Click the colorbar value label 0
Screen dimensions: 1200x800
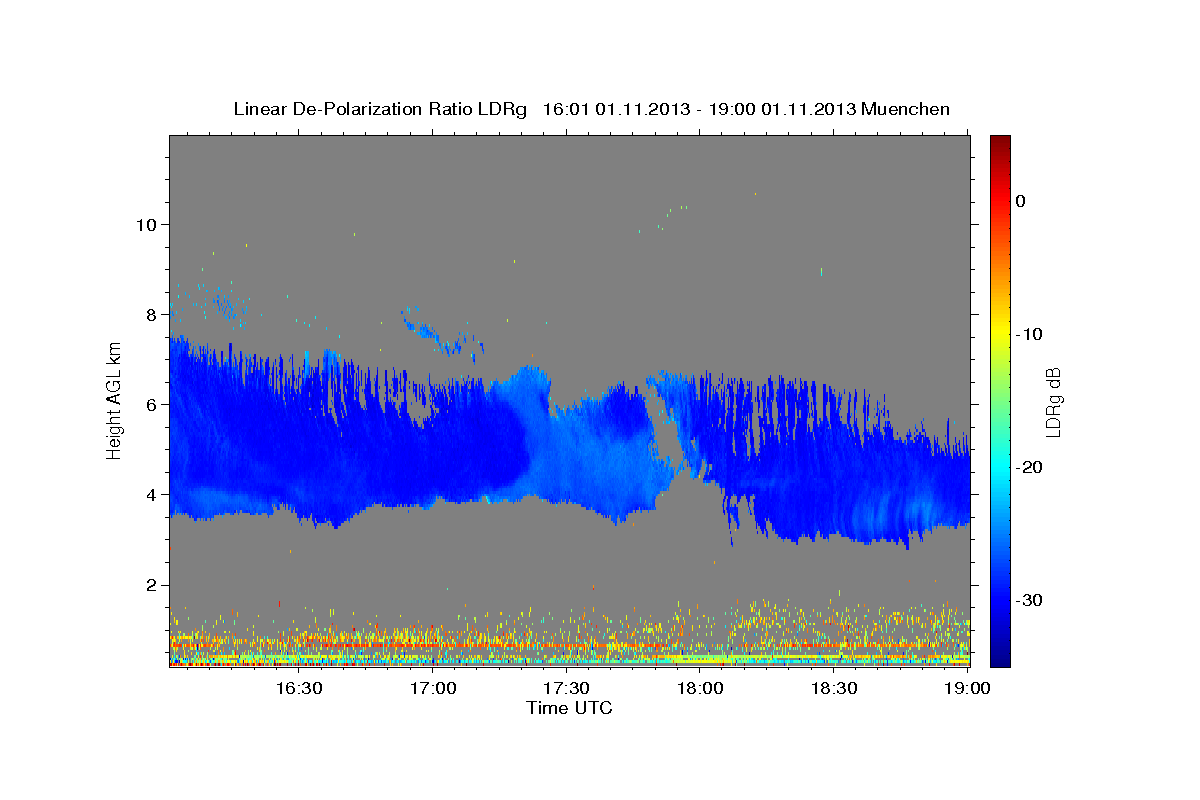(1020, 201)
